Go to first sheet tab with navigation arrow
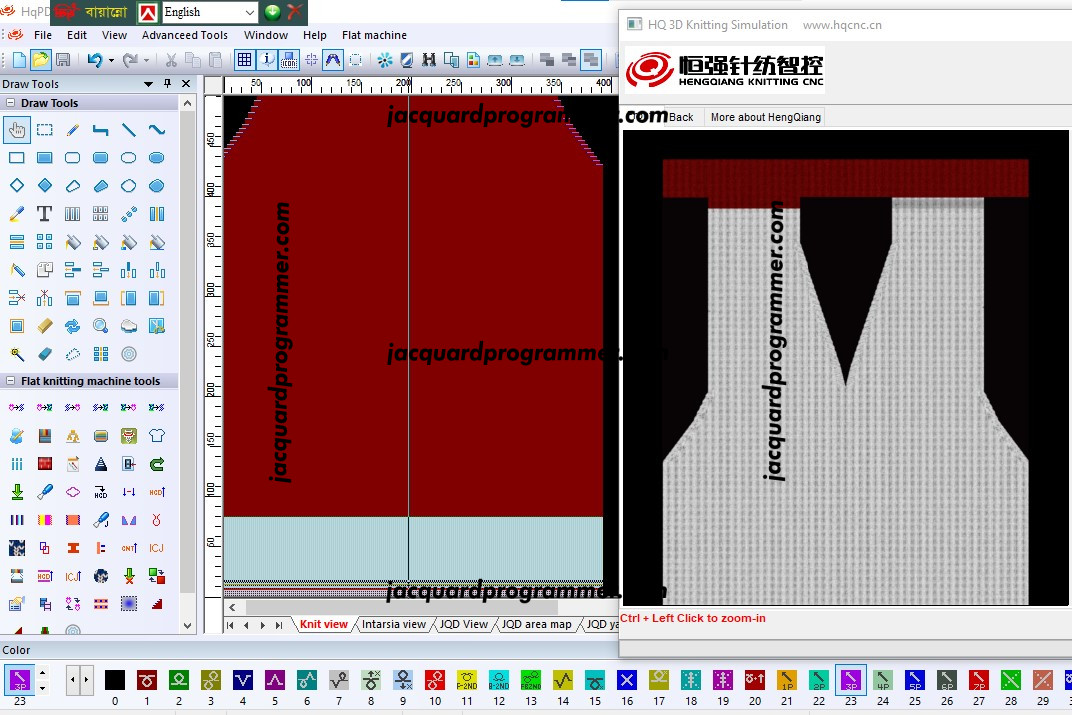Viewport: 1072px width, 715px height. point(230,625)
